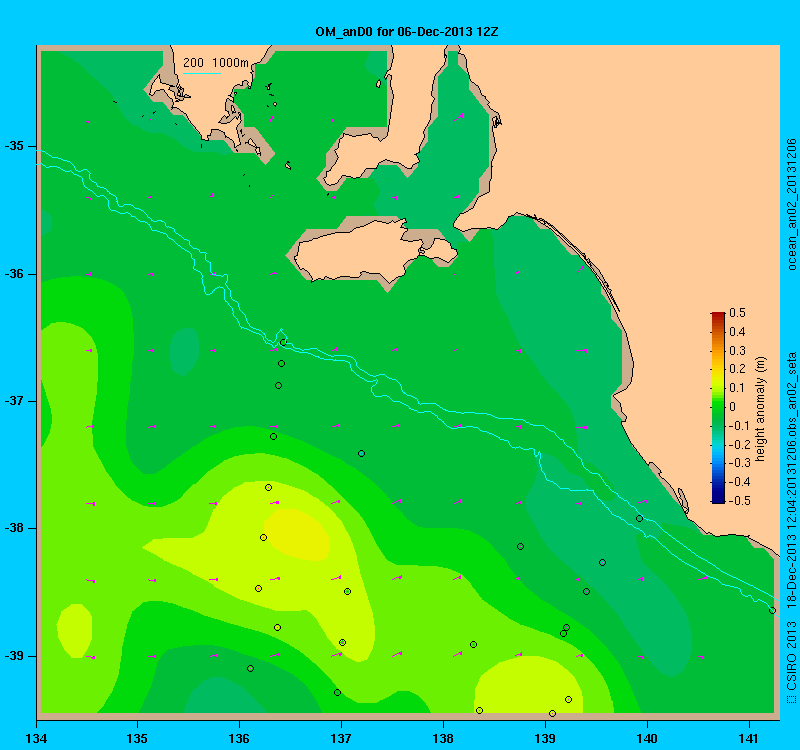Click the -0.3 colour bar tick label

[x=738, y=463]
